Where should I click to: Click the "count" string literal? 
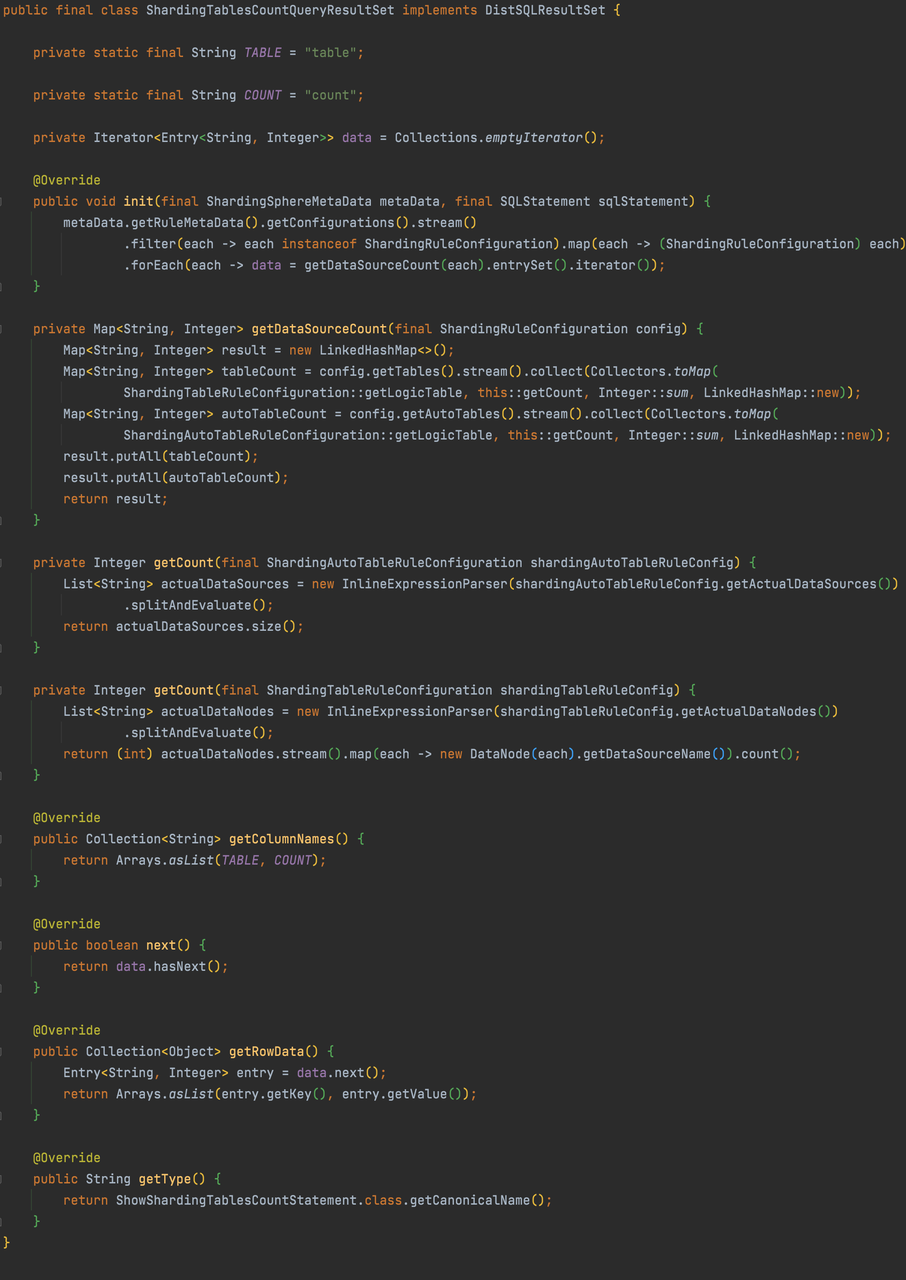coord(330,95)
